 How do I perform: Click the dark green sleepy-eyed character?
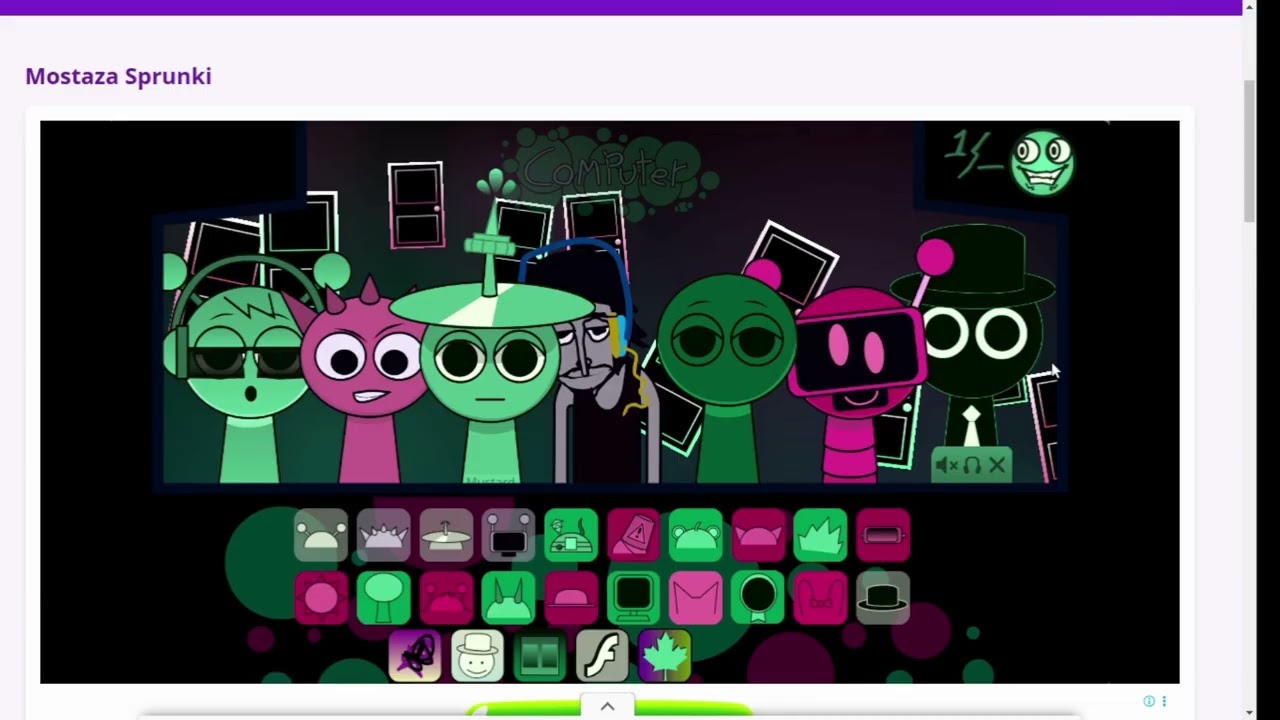click(x=727, y=380)
